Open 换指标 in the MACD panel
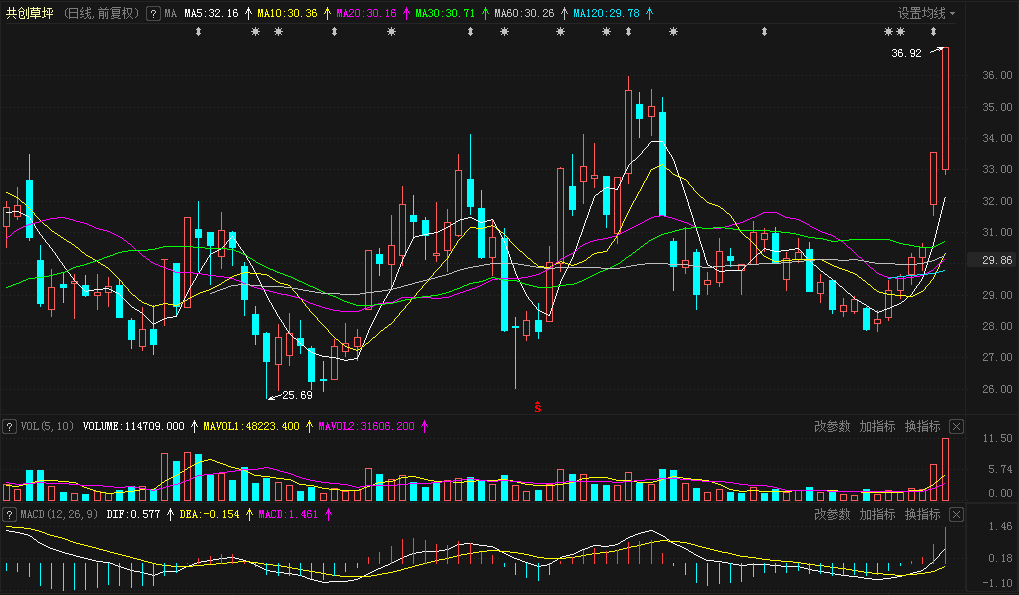 [x=922, y=514]
